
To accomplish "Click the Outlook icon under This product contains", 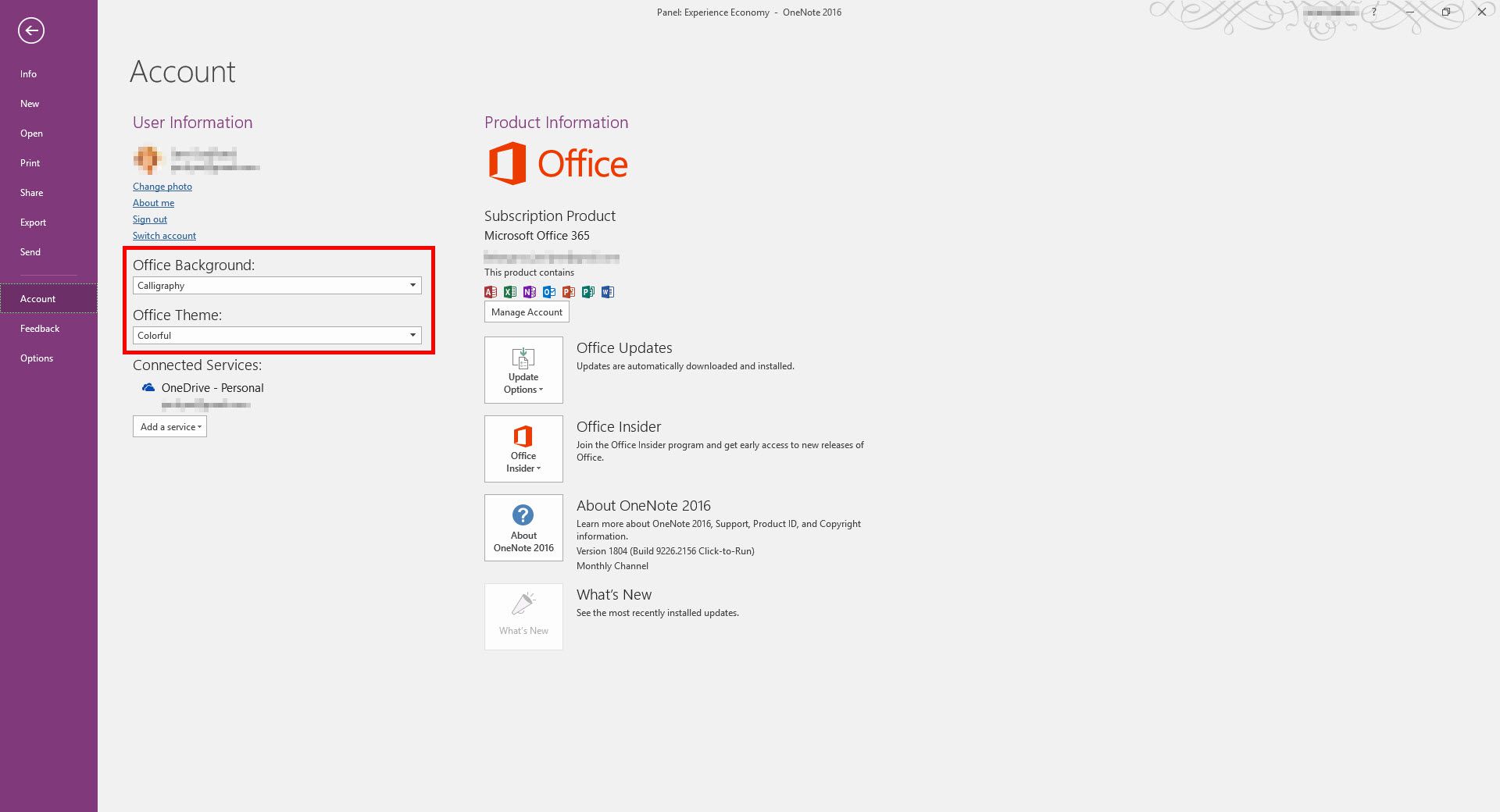I will pos(549,292).
